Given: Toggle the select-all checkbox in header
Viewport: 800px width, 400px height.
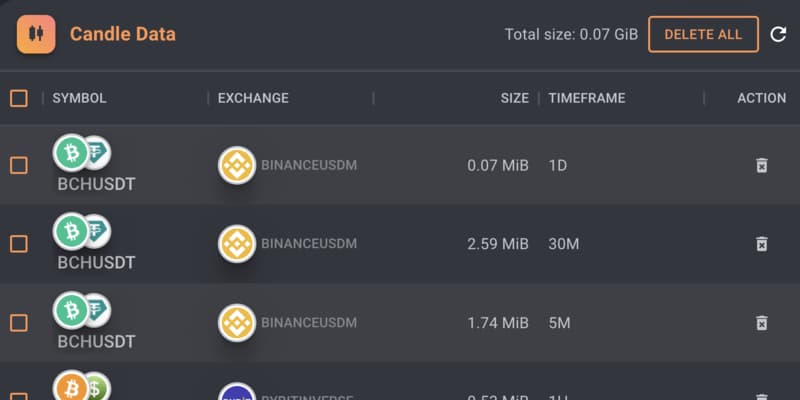Looking at the screenshot, I should point(19,98).
